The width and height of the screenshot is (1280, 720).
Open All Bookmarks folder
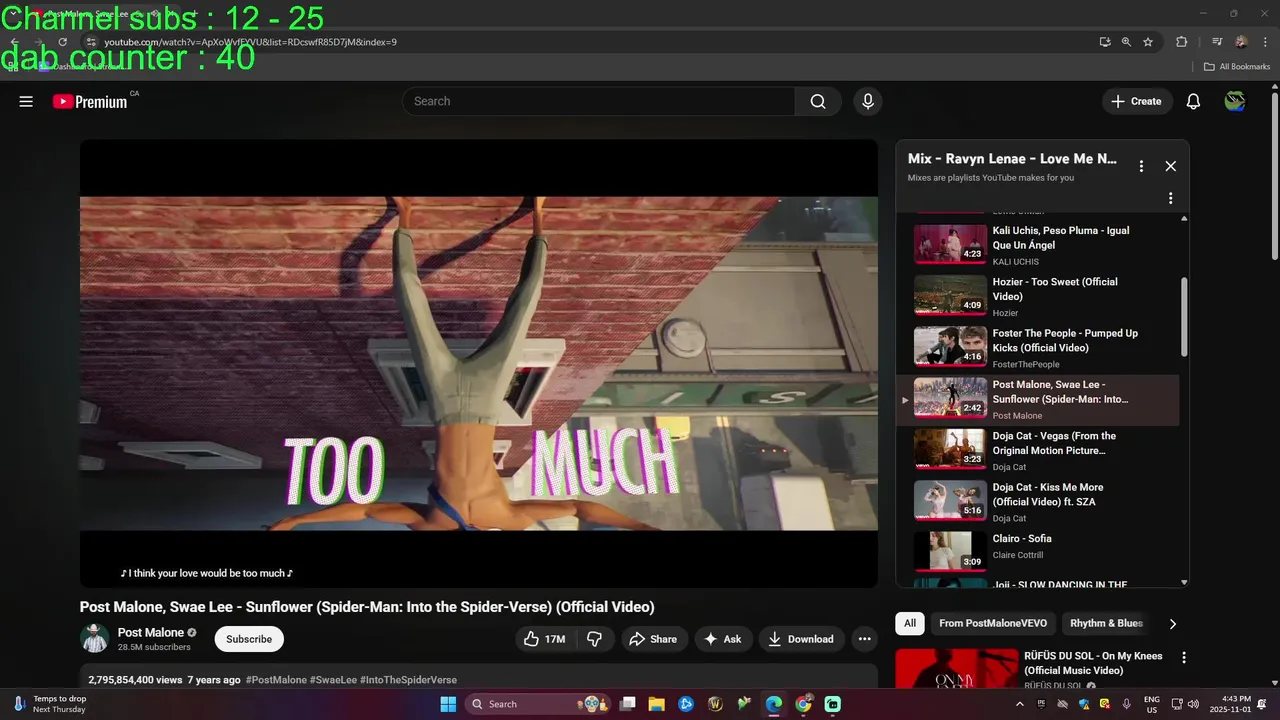[1236, 67]
